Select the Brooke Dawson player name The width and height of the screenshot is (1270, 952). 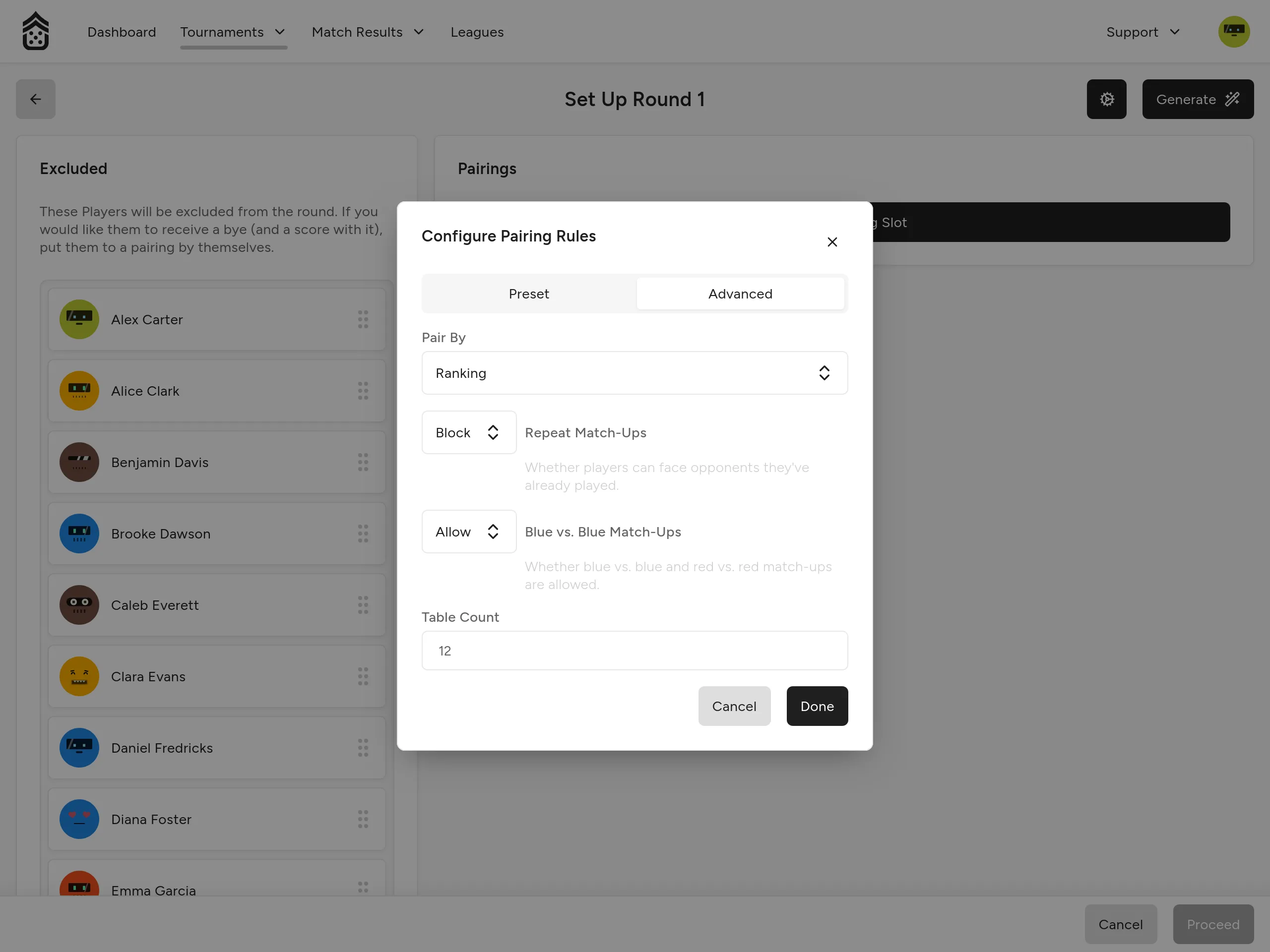(161, 534)
